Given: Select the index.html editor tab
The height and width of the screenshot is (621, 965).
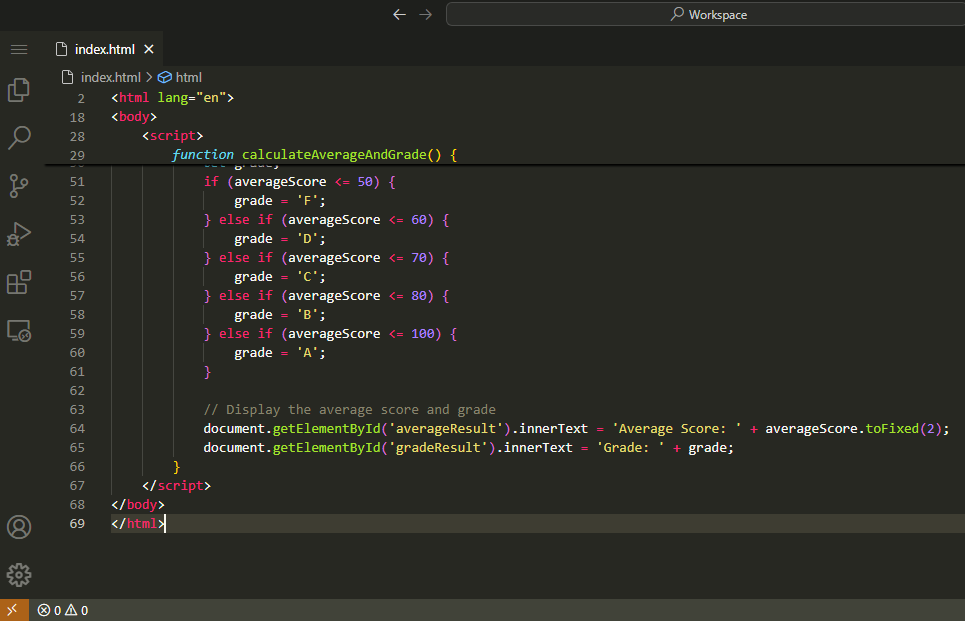Looking at the screenshot, I should [x=104, y=49].
